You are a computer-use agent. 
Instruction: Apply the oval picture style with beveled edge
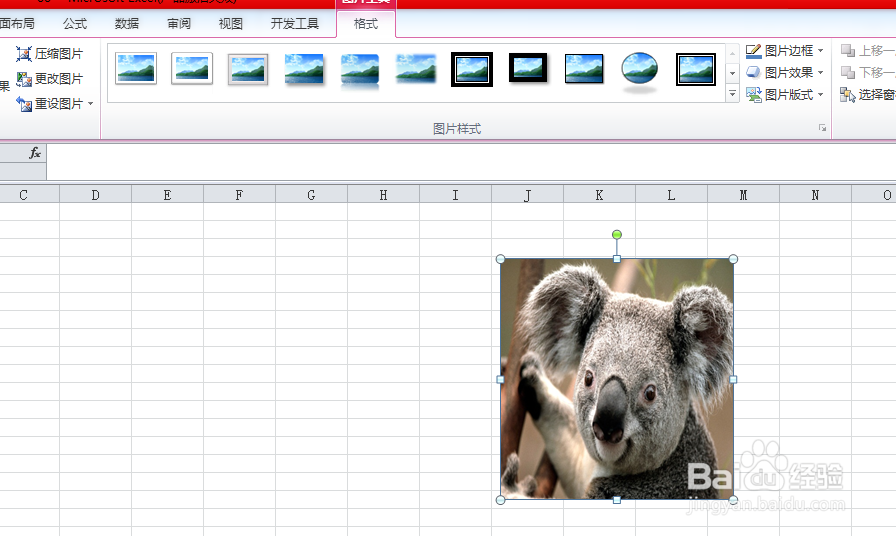pos(639,71)
